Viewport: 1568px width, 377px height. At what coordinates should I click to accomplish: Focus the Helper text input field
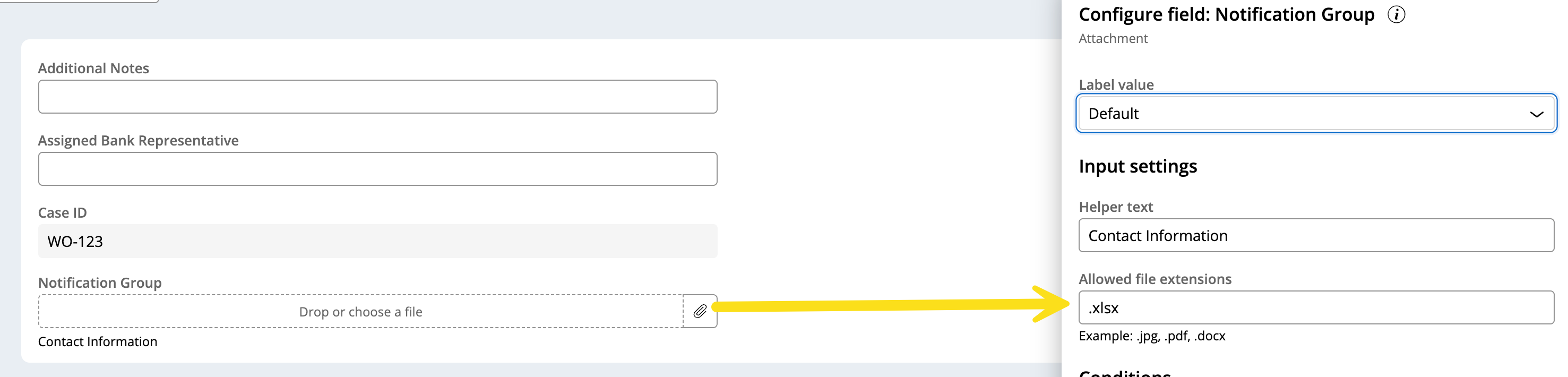coord(1315,235)
